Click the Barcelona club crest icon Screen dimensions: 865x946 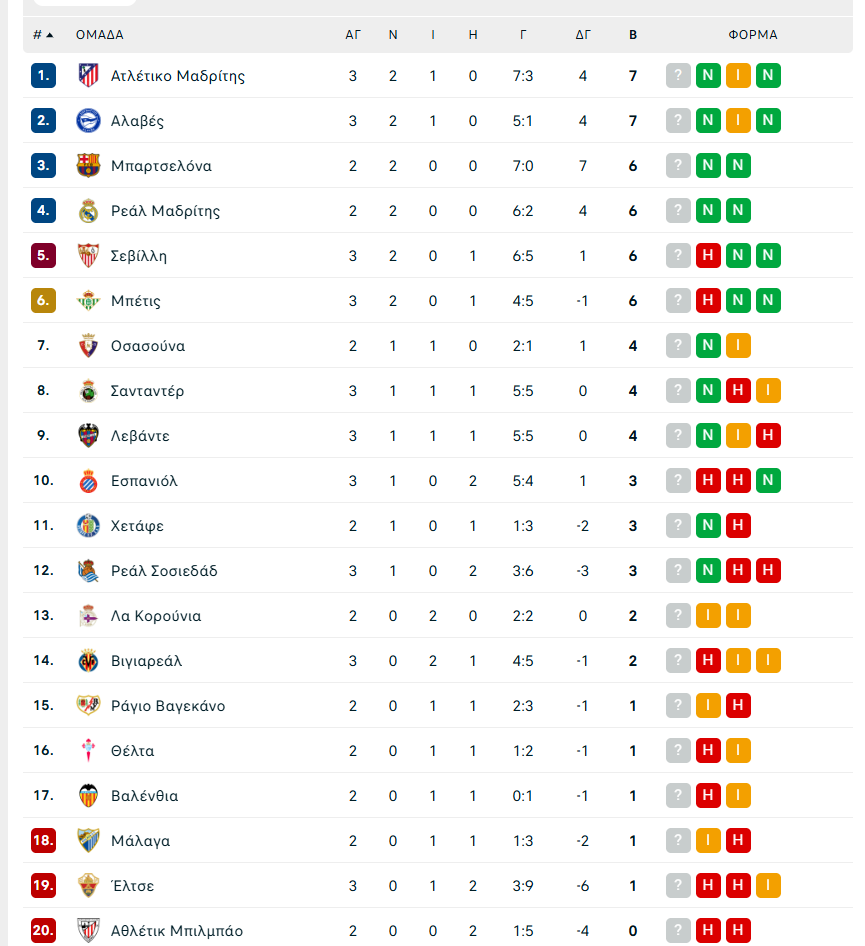[x=88, y=165]
